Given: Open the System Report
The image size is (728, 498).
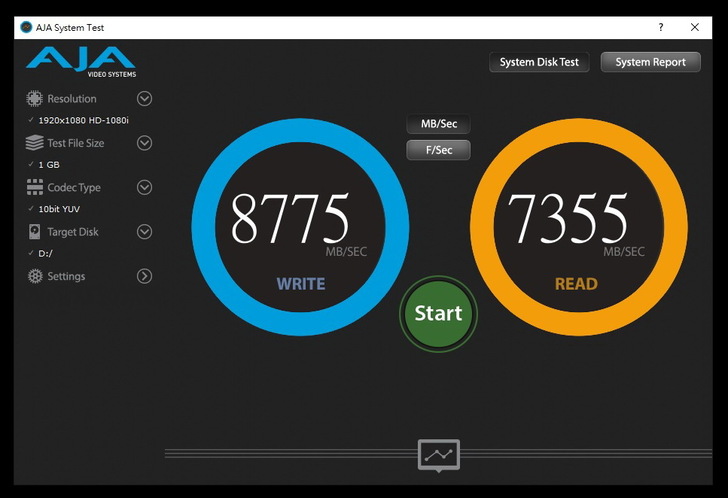Looking at the screenshot, I should 650,62.
